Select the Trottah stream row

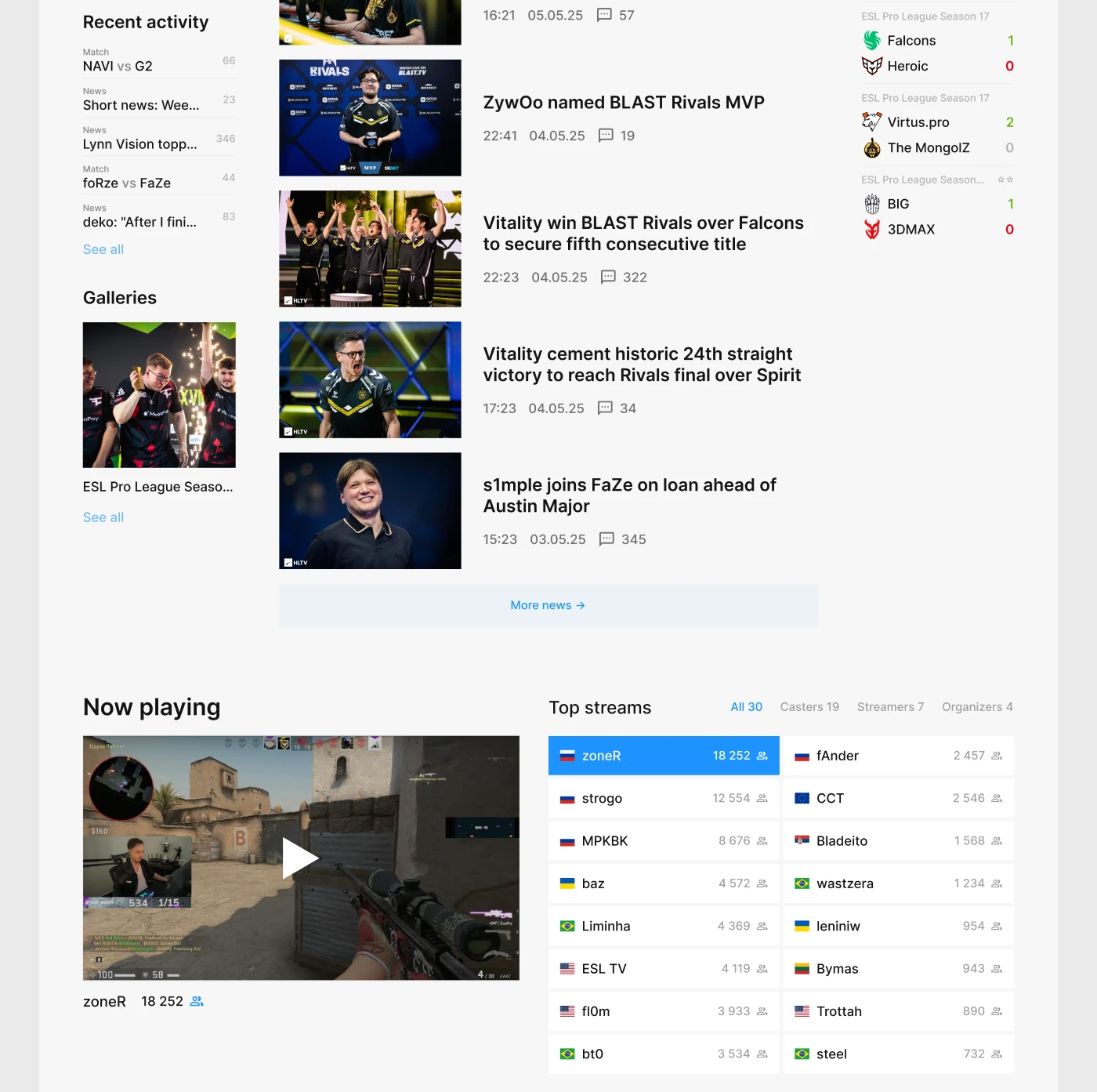(x=898, y=1011)
